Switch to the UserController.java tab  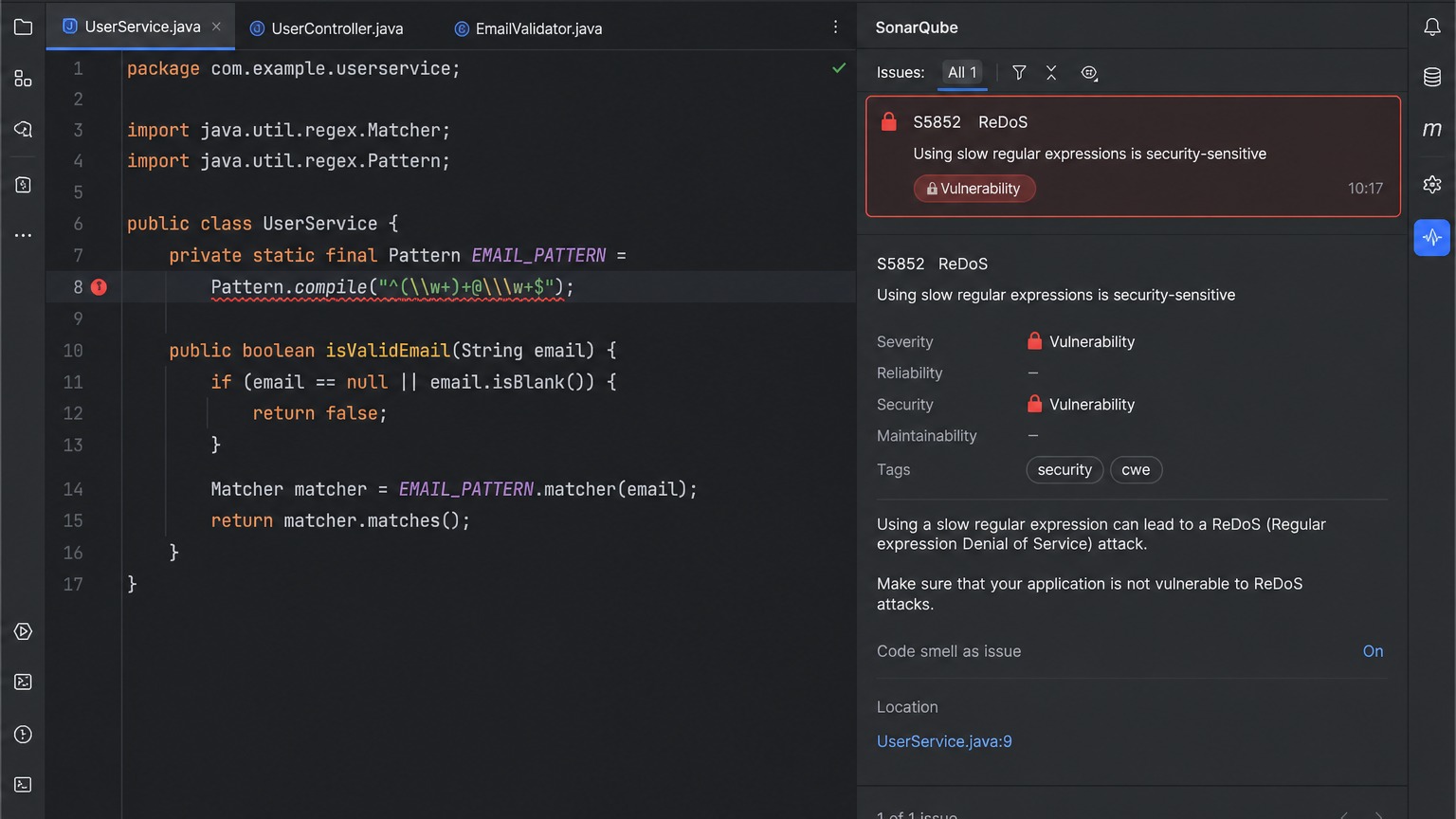point(327,28)
